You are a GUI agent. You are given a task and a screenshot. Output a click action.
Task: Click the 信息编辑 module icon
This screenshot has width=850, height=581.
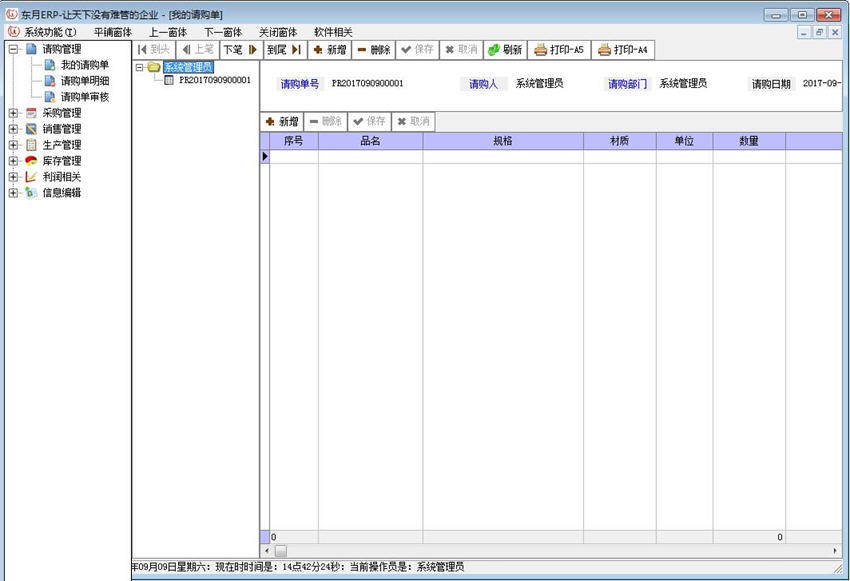tap(31, 192)
